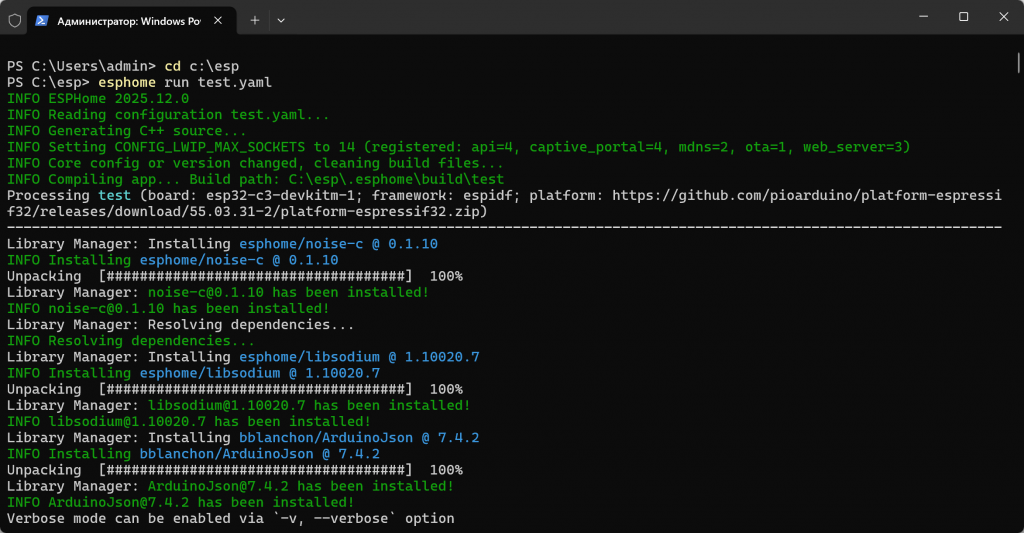Click the "Verbose mode can be enabled" line
This screenshot has width=1024, height=533.
click(230, 519)
